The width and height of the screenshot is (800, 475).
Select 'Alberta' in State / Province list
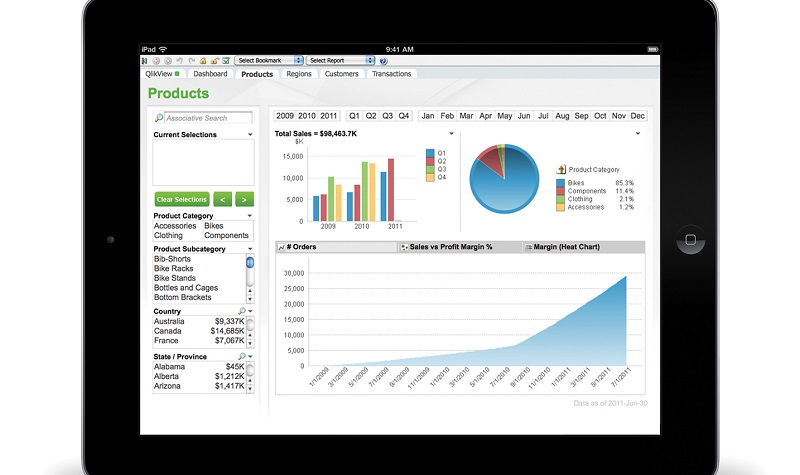tap(199, 377)
